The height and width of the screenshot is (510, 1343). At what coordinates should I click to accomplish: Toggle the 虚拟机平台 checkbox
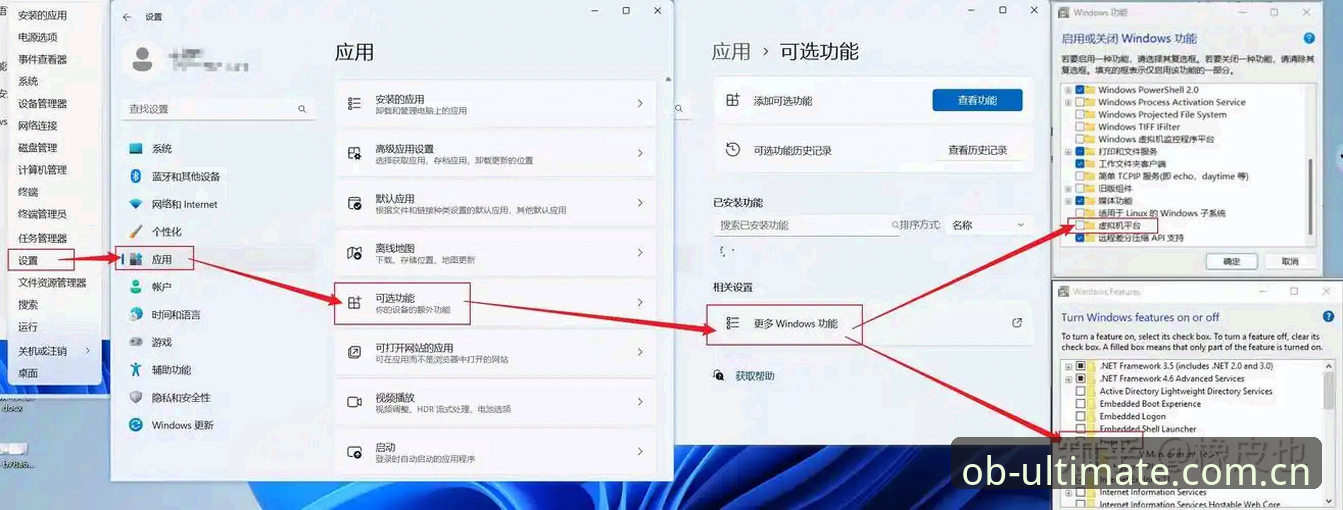[x=1079, y=226]
